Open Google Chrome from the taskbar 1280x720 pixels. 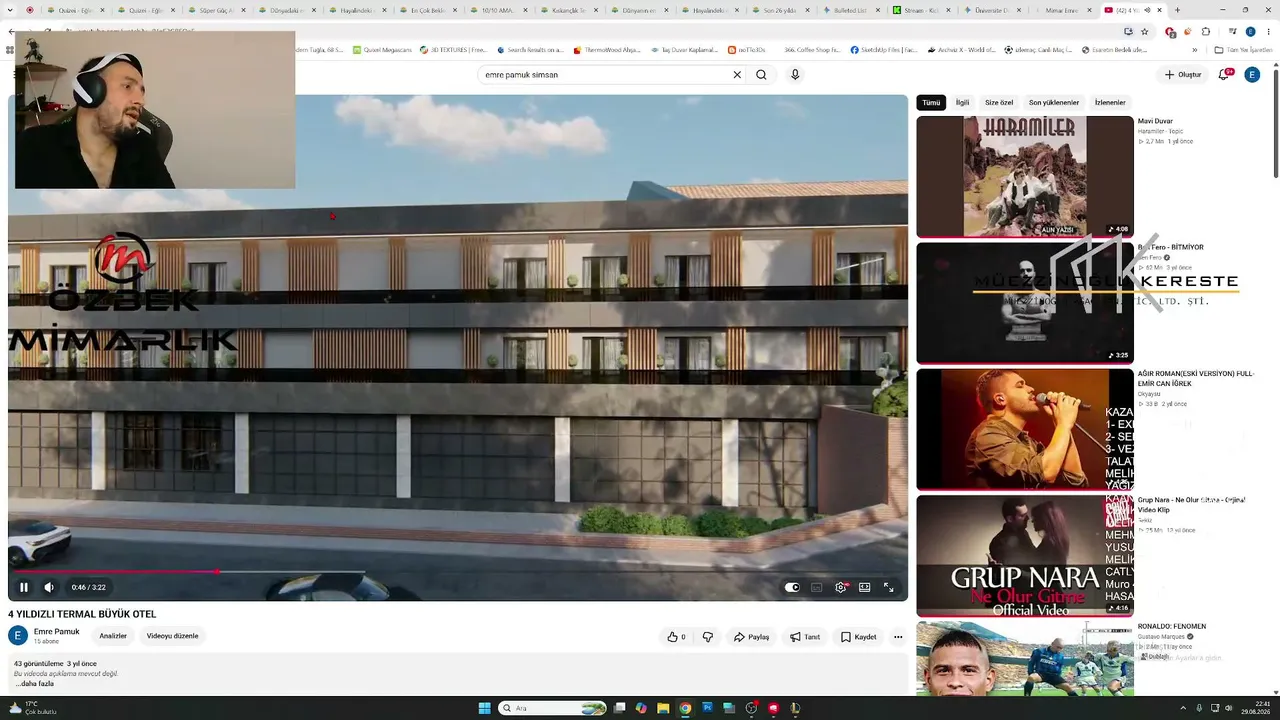point(685,708)
